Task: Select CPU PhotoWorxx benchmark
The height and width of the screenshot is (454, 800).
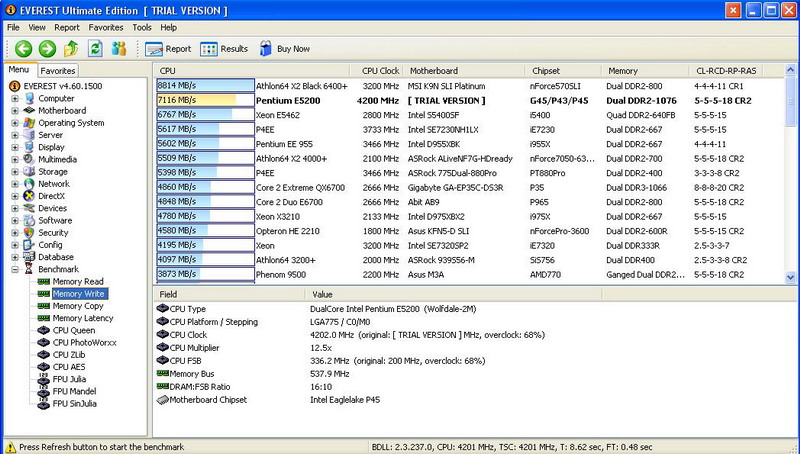Action: tap(85, 343)
